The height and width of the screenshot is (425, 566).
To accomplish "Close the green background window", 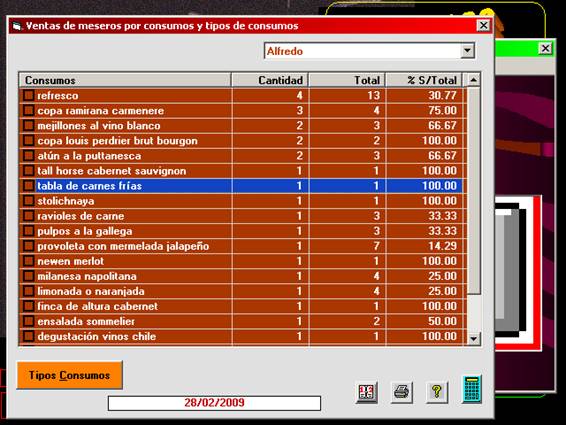I will 545,48.
